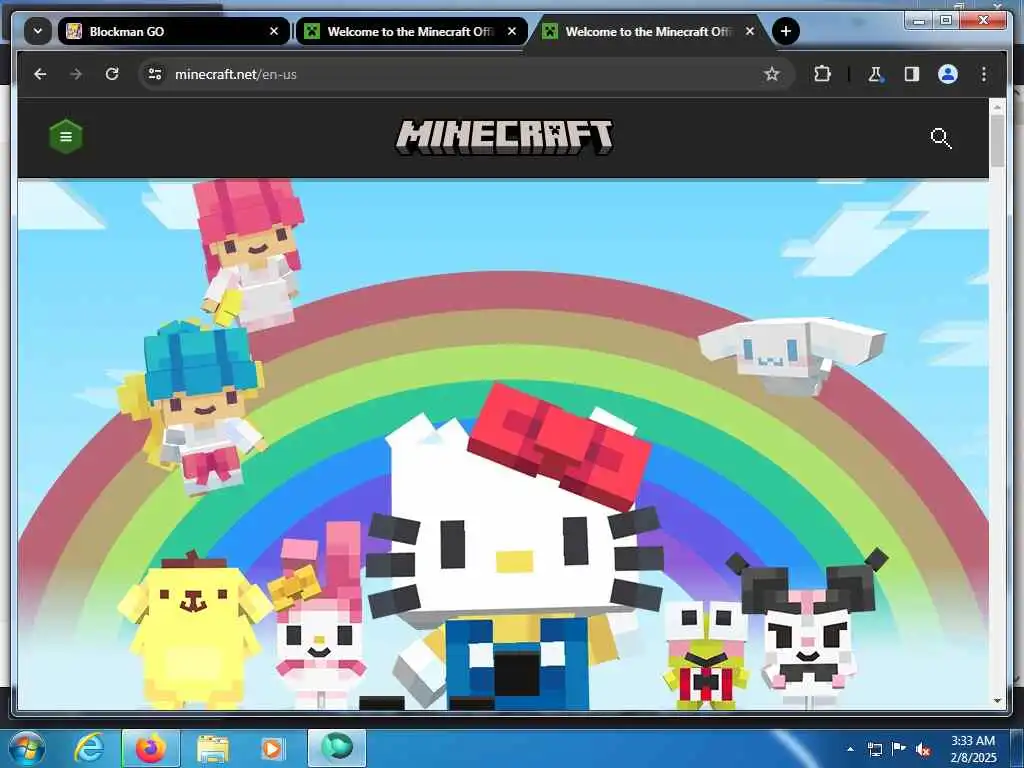Click the scrollbar down arrow
The image size is (1024, 768).
(997, 701)
